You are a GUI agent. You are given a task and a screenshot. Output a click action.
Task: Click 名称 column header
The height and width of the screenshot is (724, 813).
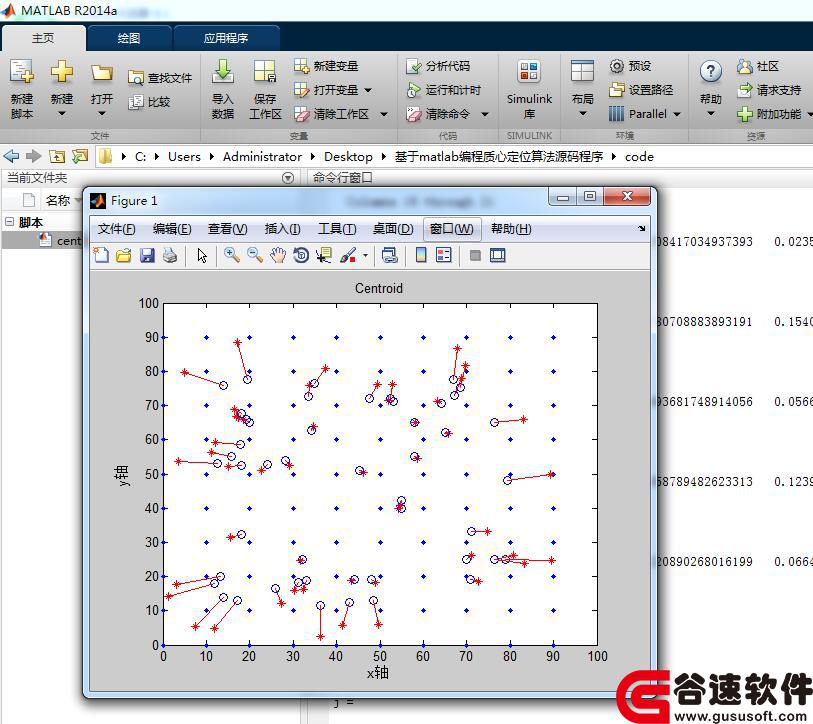(x=58, y=200)
